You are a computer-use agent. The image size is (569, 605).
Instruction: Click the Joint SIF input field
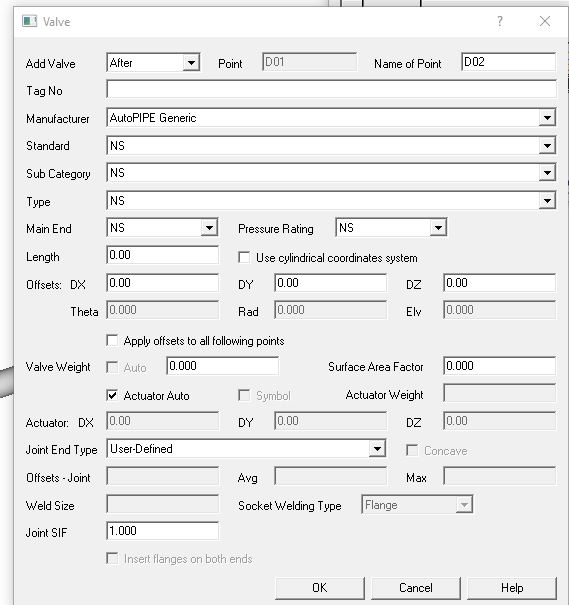tap(162, 531)
